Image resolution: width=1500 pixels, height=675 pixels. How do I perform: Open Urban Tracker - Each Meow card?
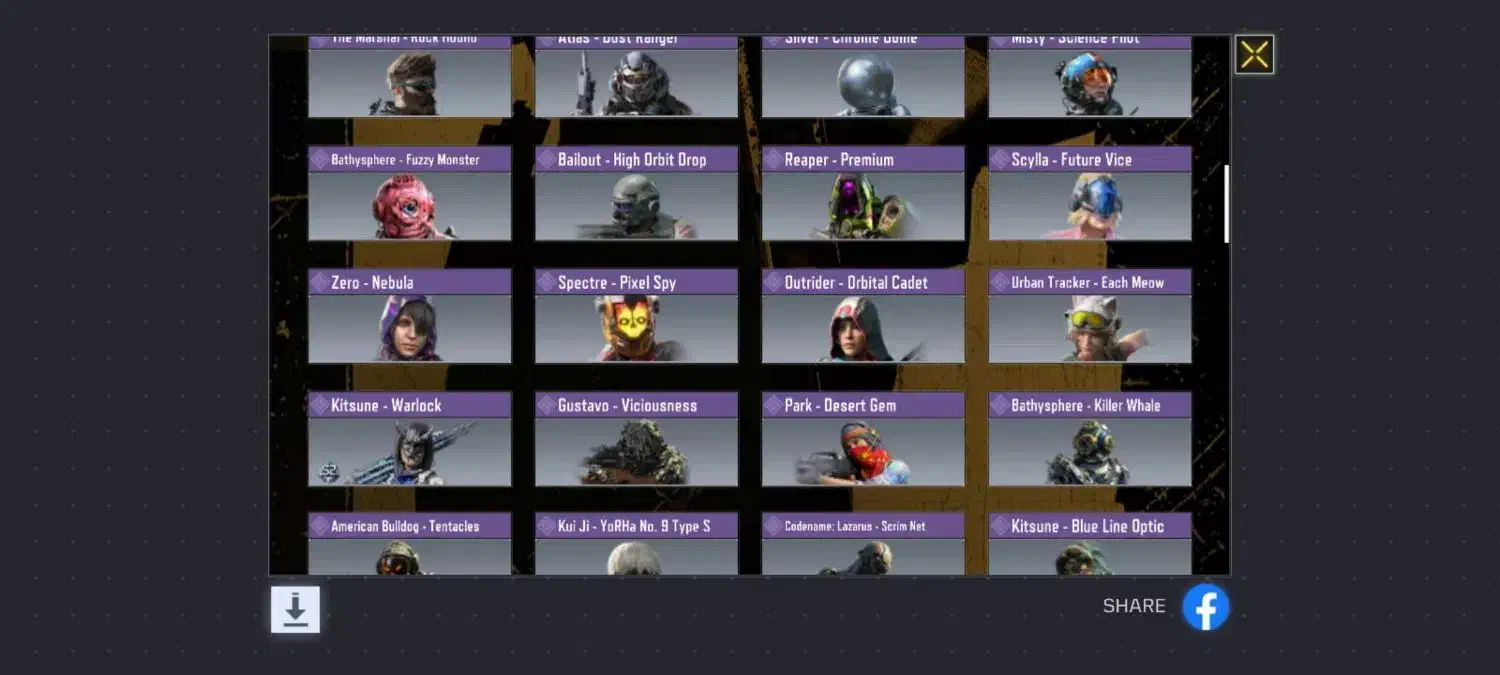1090,316
